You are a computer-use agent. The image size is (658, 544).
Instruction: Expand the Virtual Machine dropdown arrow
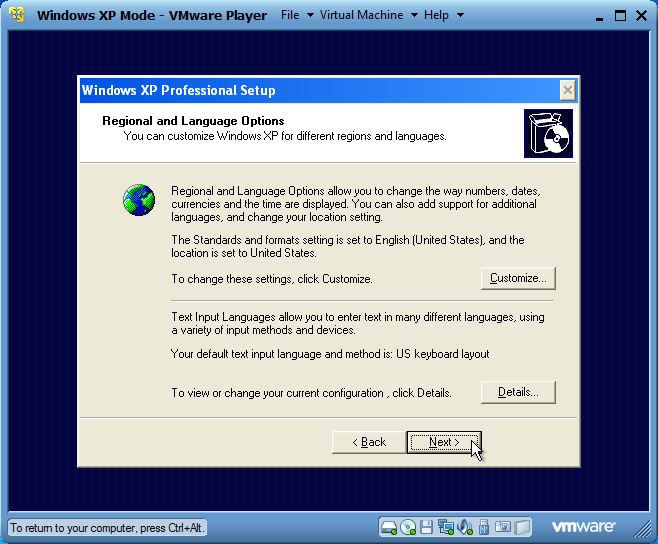(x=413, y=16)
